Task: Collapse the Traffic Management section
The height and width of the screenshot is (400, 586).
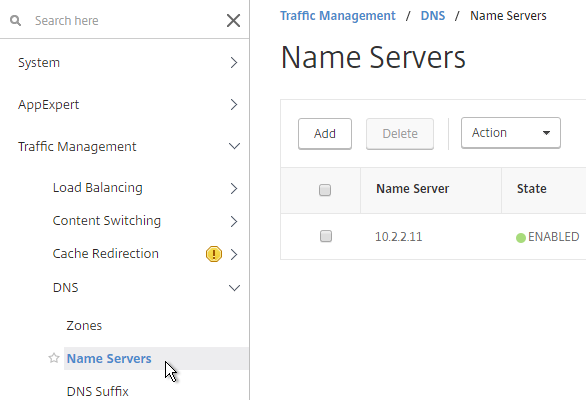Action: pos(234,146)
